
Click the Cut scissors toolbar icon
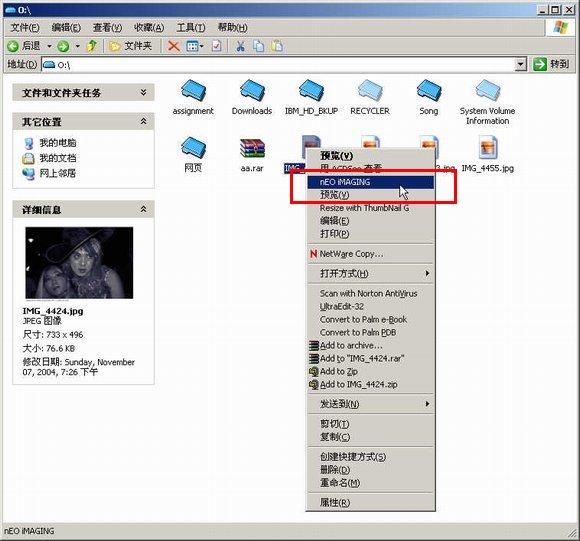coord(240,46)
